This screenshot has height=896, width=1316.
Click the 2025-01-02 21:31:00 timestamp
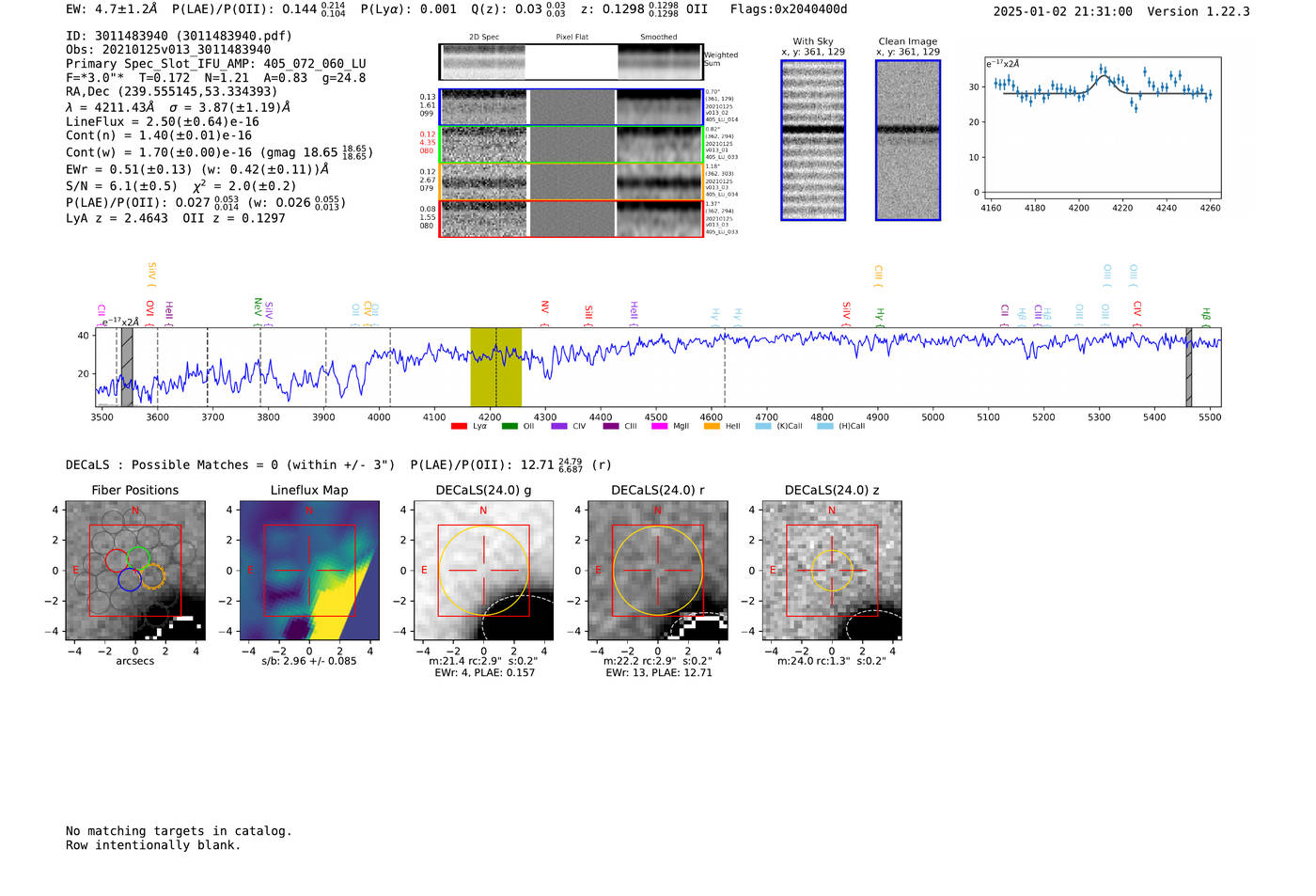[x=1063, y=11]
